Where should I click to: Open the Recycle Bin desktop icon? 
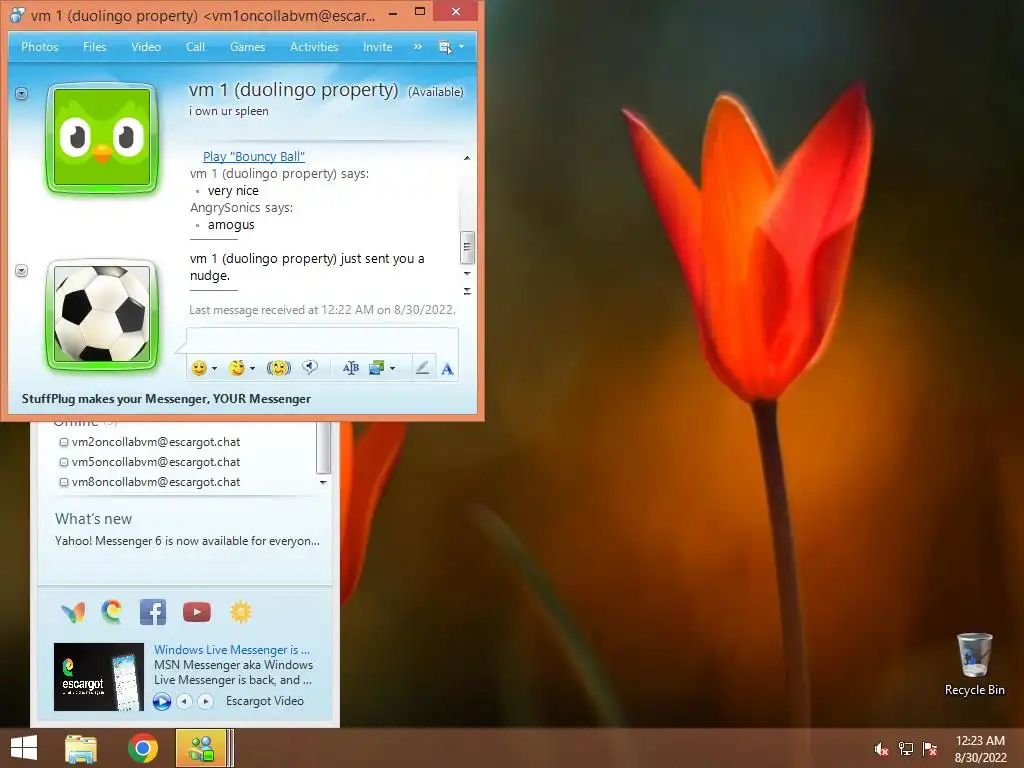(974, 664)
